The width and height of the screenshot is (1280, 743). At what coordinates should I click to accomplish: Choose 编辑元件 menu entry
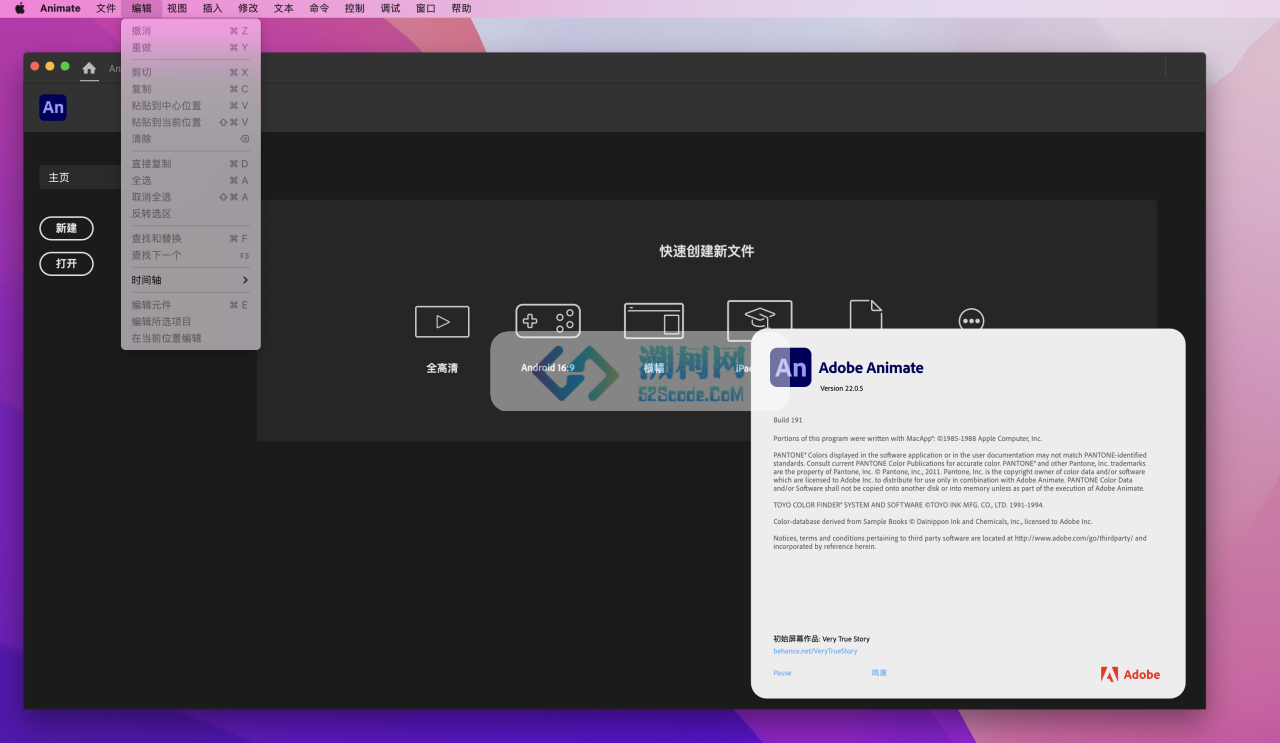click(x=190, y=305)
